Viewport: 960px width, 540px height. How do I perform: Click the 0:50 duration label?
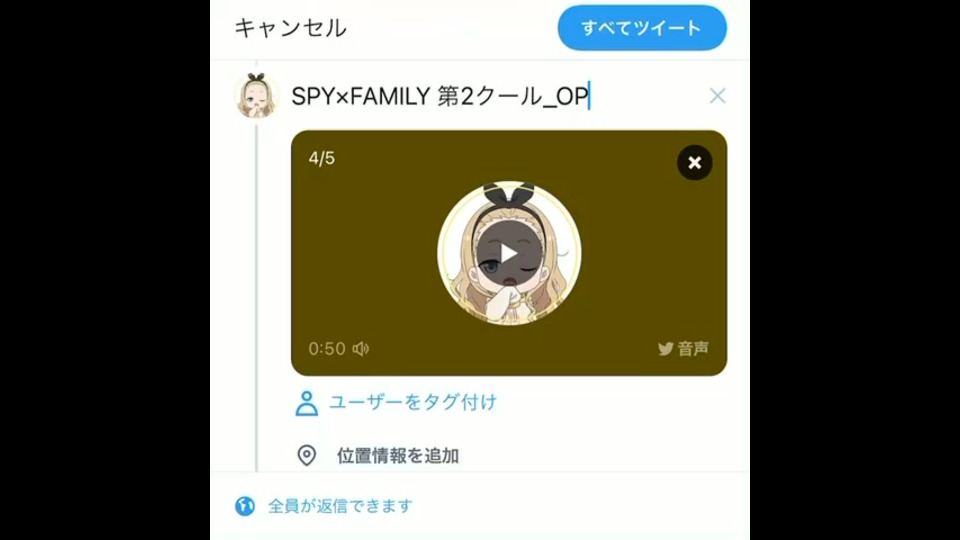327,348
